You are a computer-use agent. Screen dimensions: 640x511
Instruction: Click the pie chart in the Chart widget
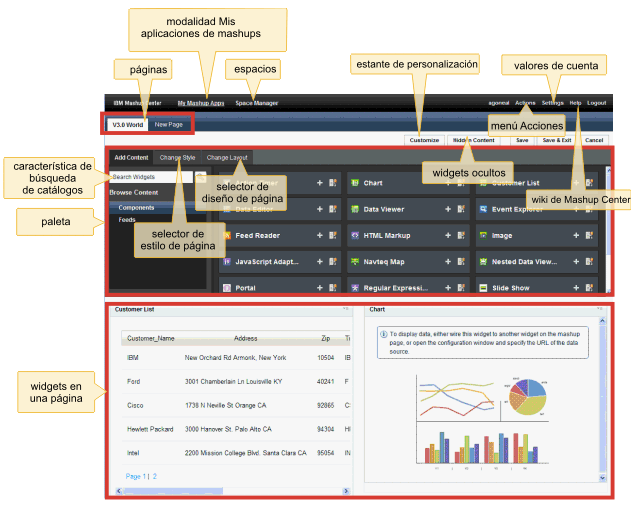pos(528,397)
